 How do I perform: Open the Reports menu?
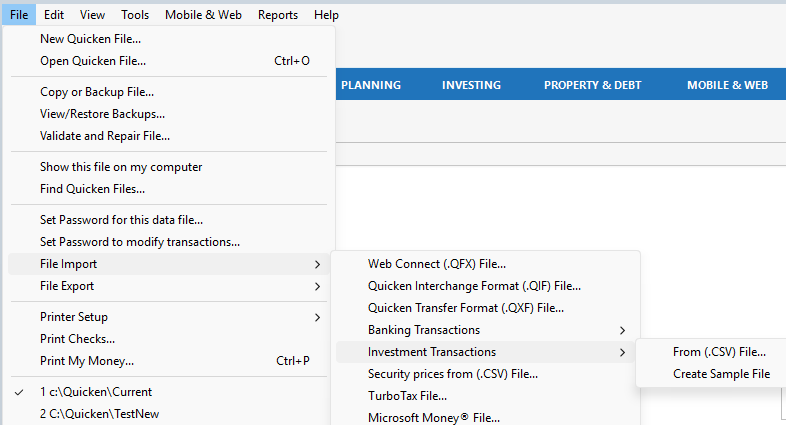click(278, 15)
